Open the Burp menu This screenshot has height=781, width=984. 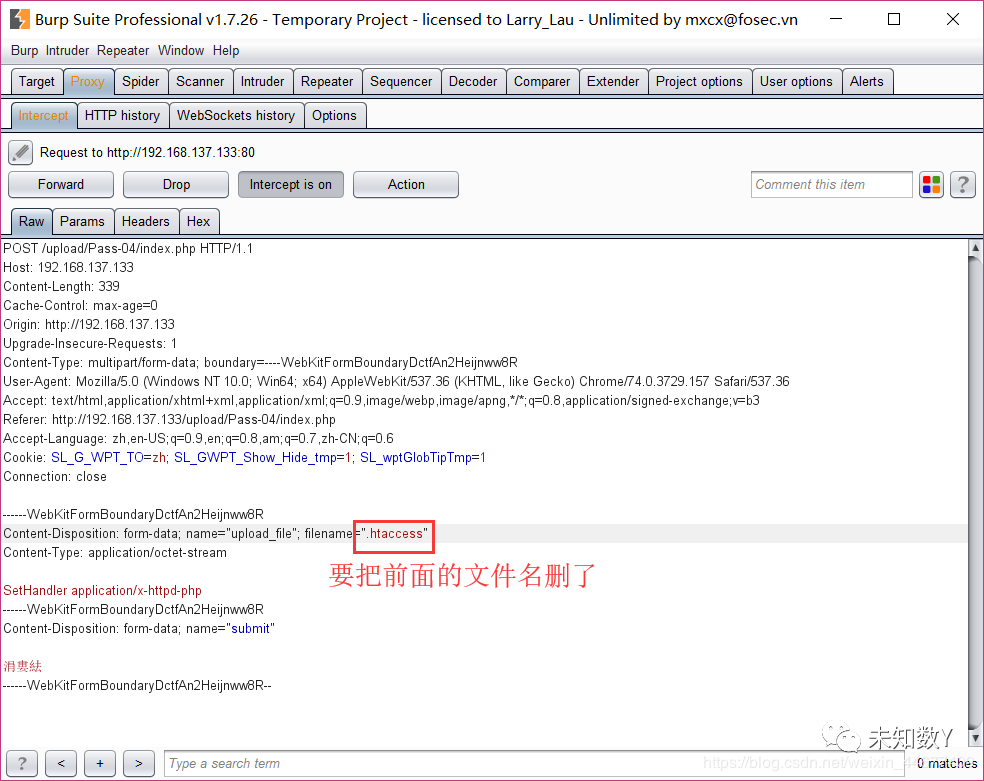click(x=24, y=50)
